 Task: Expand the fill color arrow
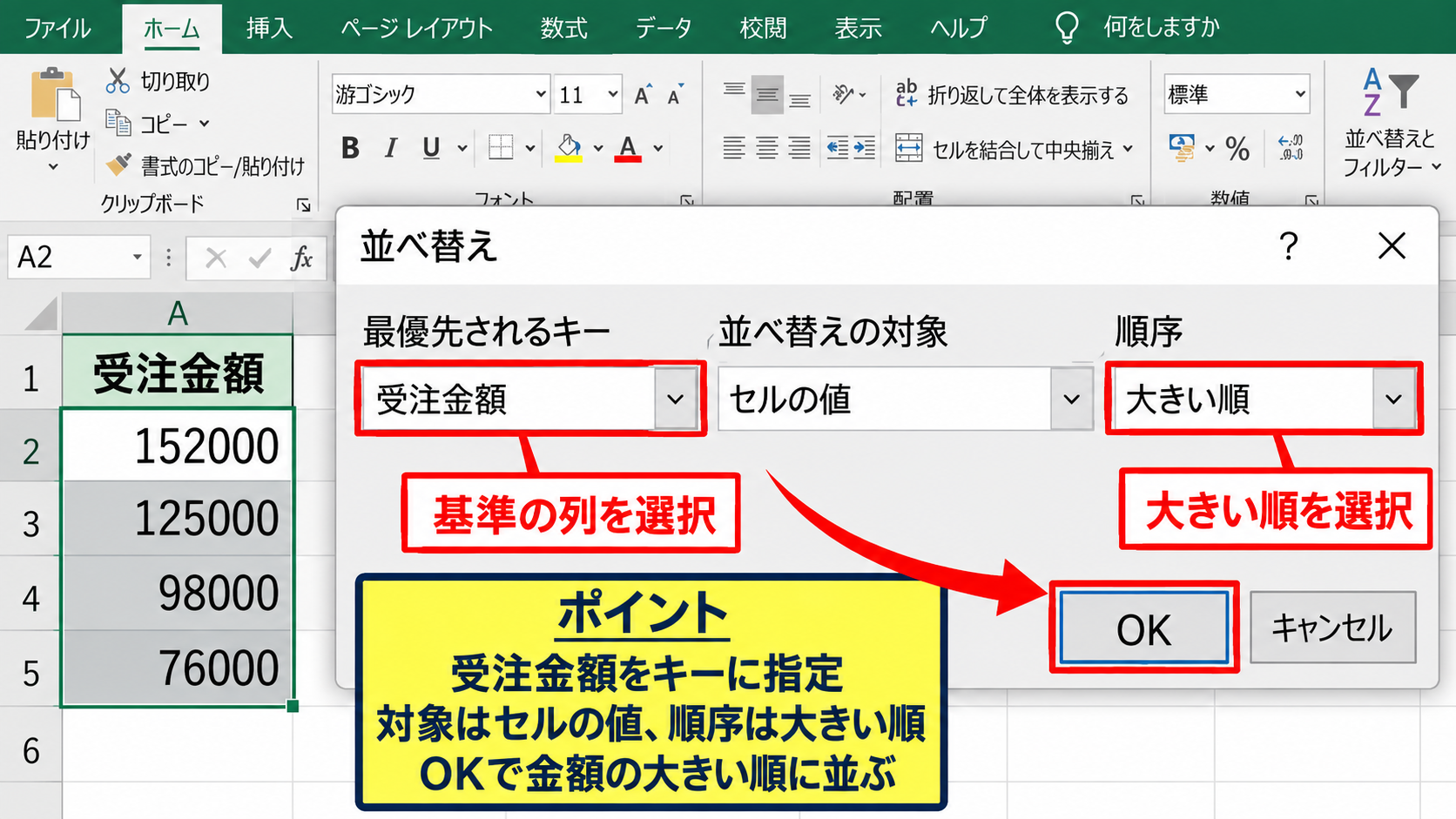(x=598, y=148)
